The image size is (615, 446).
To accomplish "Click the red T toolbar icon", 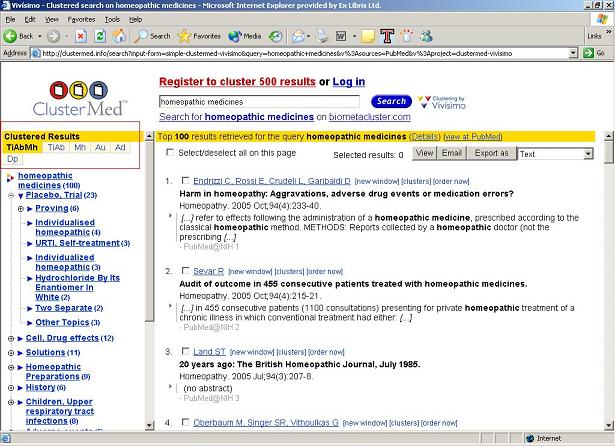I will point(387,36).
